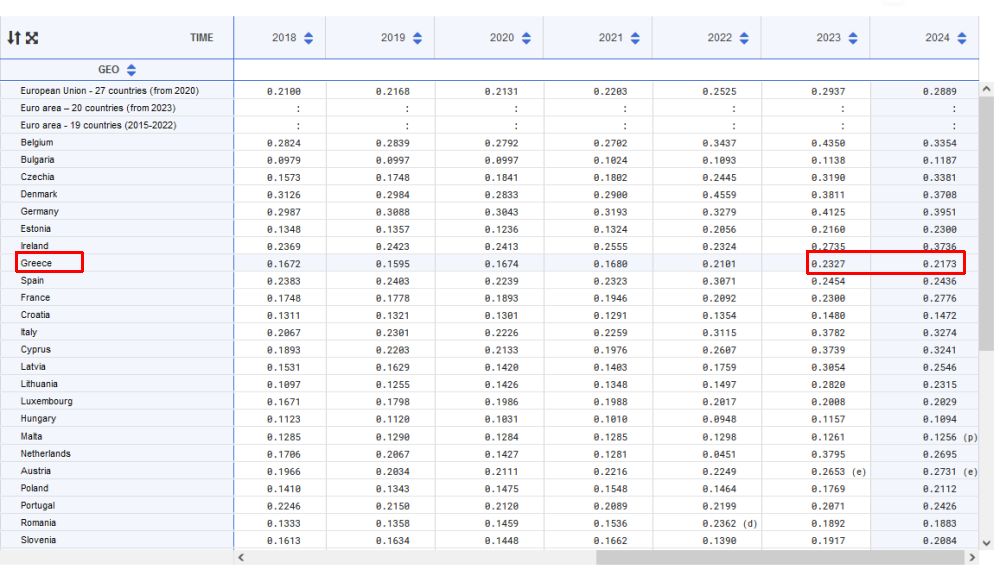Sort the table by the 2023 column
This screenshot has height=576, width=1000.
[853, 38]
